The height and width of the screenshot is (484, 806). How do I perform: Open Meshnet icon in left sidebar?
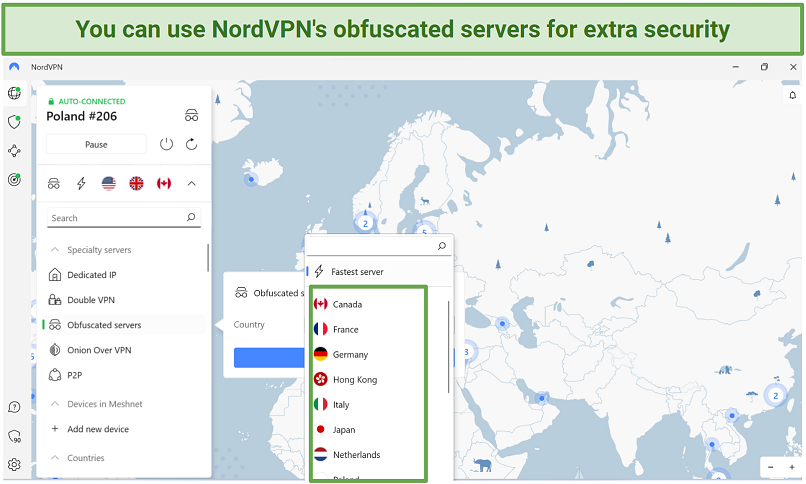pyautogui.click(x=14, y=151)
